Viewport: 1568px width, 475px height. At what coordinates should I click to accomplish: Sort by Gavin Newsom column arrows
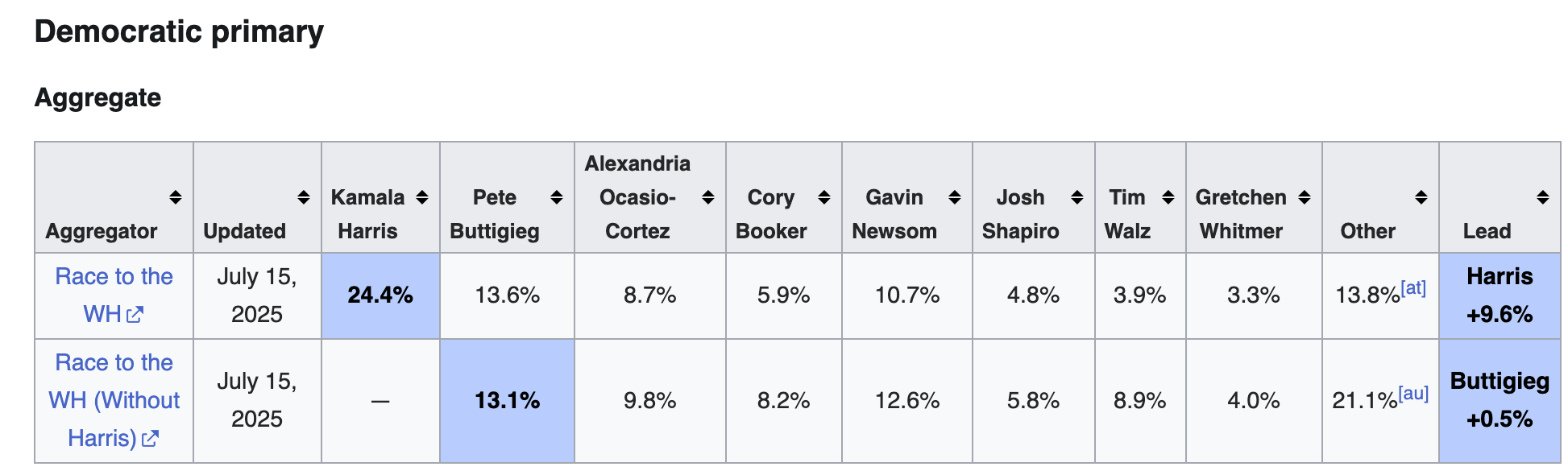point(954,197)
